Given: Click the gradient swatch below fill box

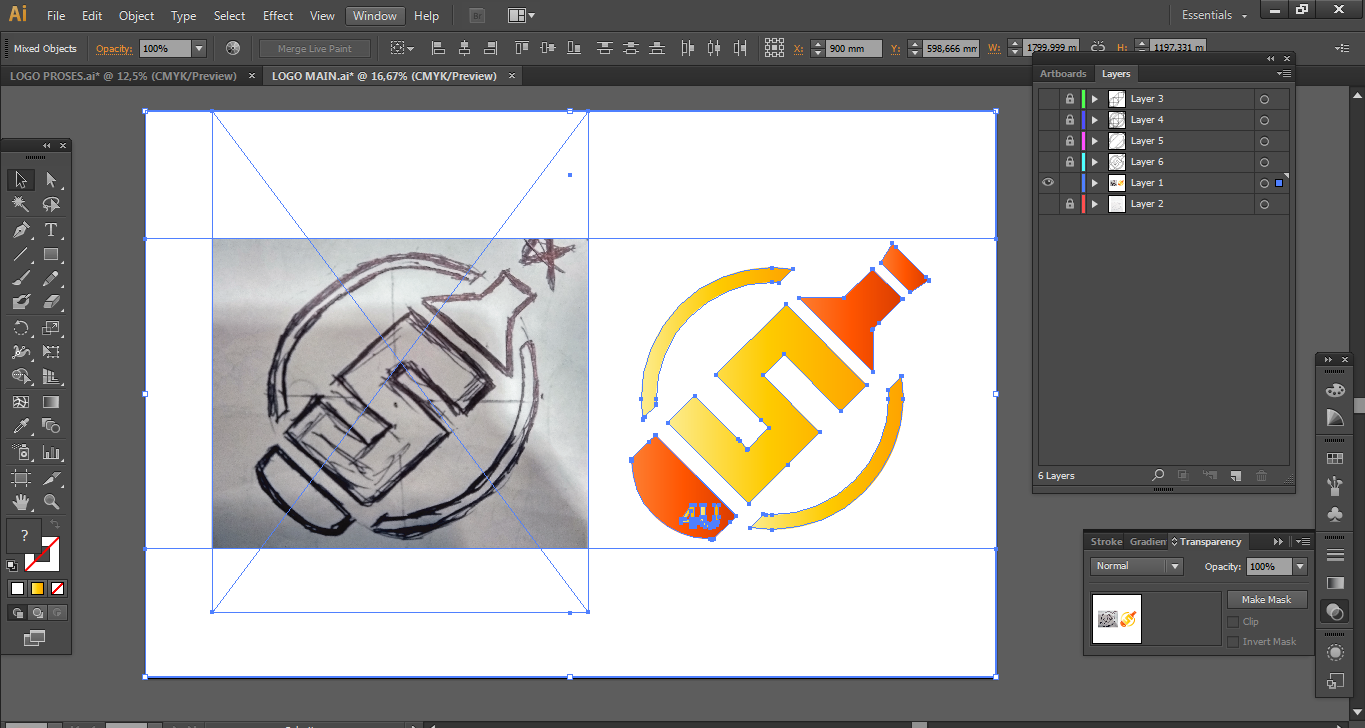Looking at the screenshot, I should tap(37, 588).
